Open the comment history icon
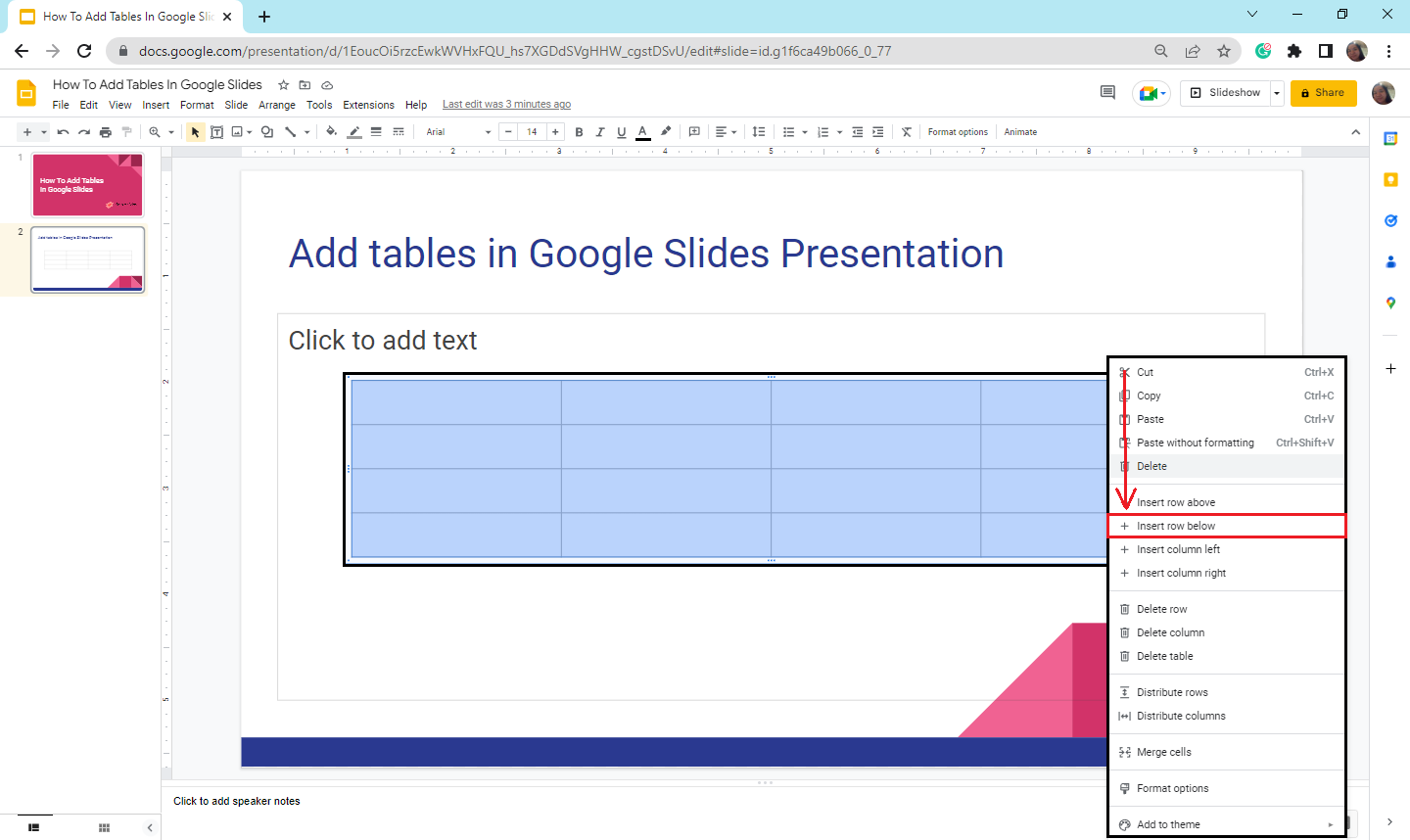The width and height of the screenshot is (1410, 840). click(1107, 92)
